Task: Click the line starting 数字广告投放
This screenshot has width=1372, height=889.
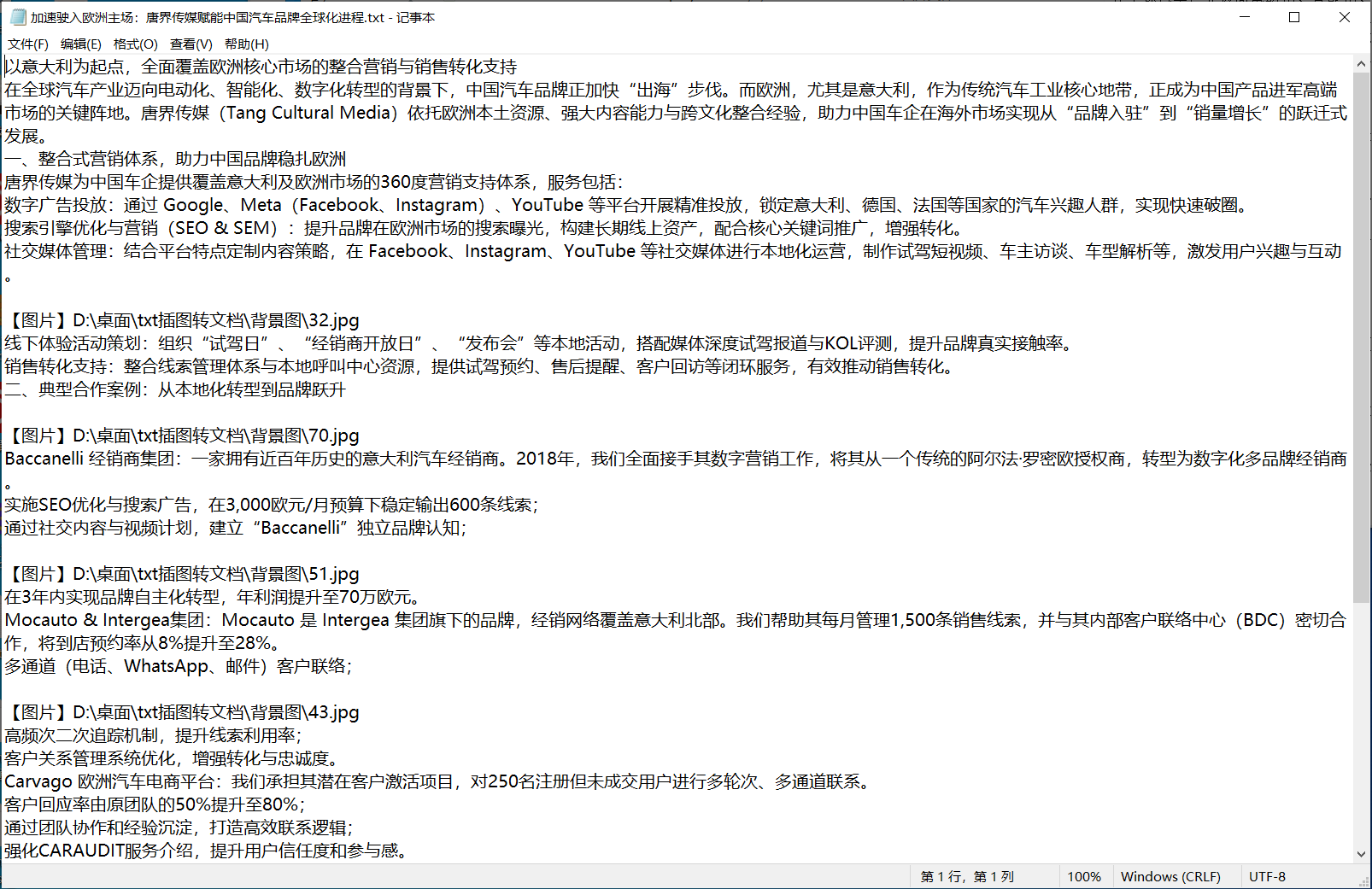Action: coord(628,205)
